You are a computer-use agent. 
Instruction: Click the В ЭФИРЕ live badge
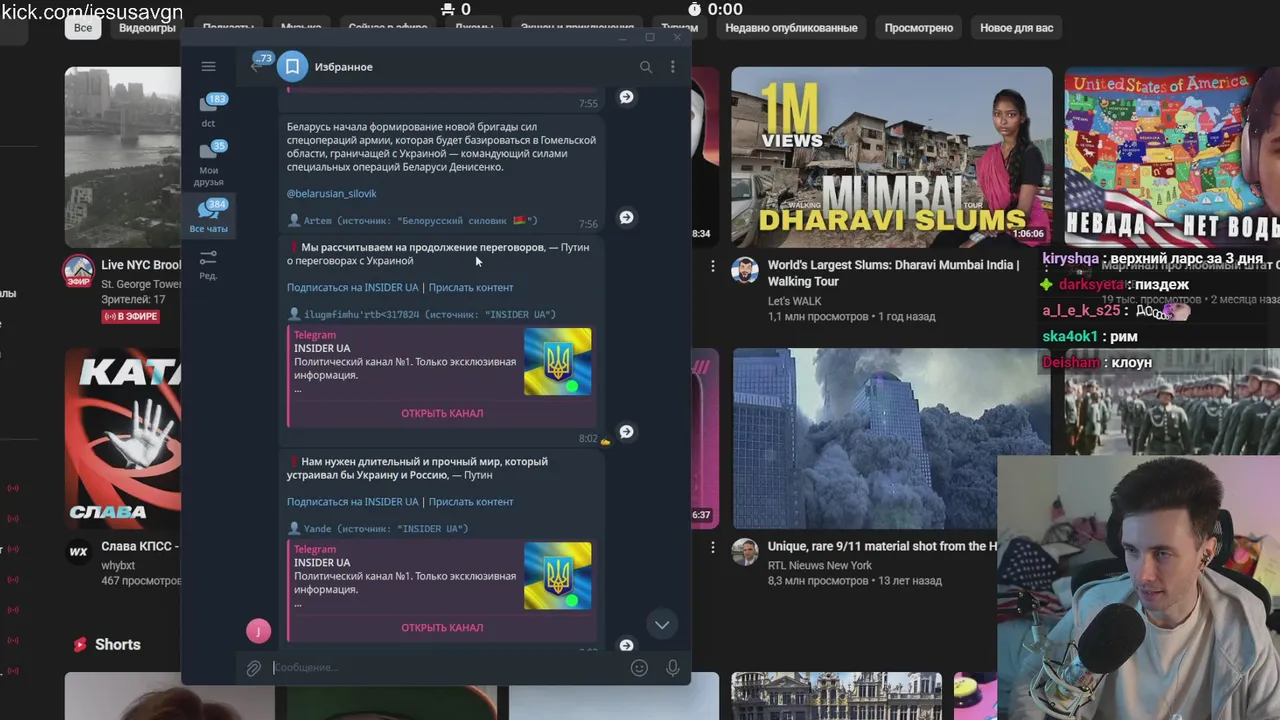point(130,316)
